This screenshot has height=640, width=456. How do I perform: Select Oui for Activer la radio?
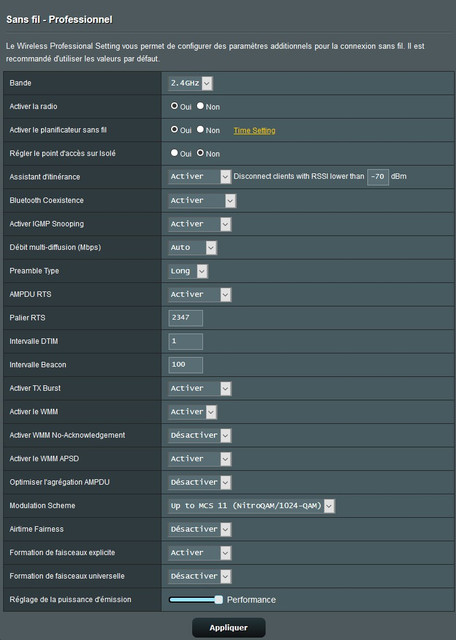click(x=174, y=106)
